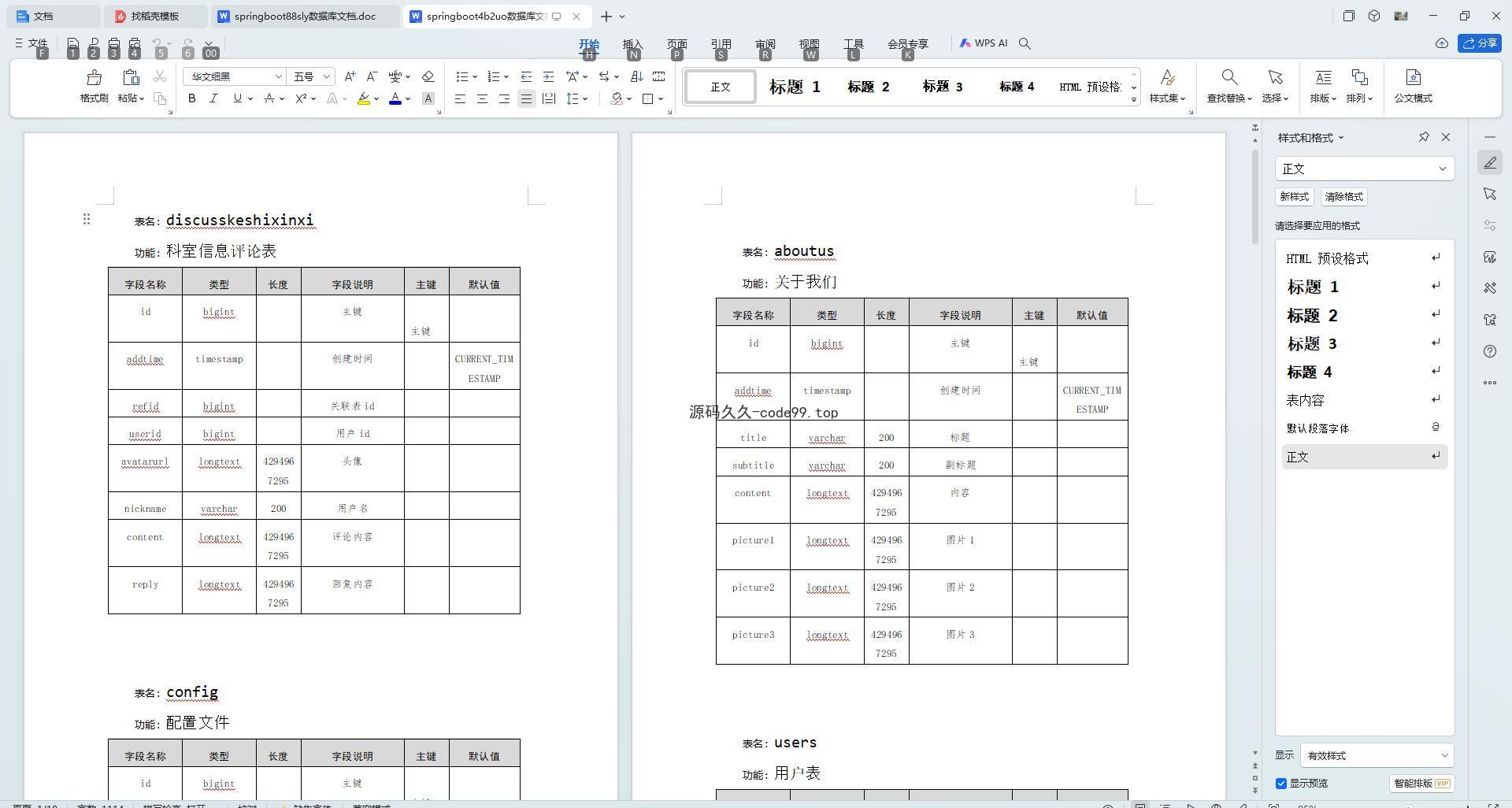Open the Show (显示) filter dropdown 有效样式
Screen dimensions: 1512x808
click(1377, 755)
